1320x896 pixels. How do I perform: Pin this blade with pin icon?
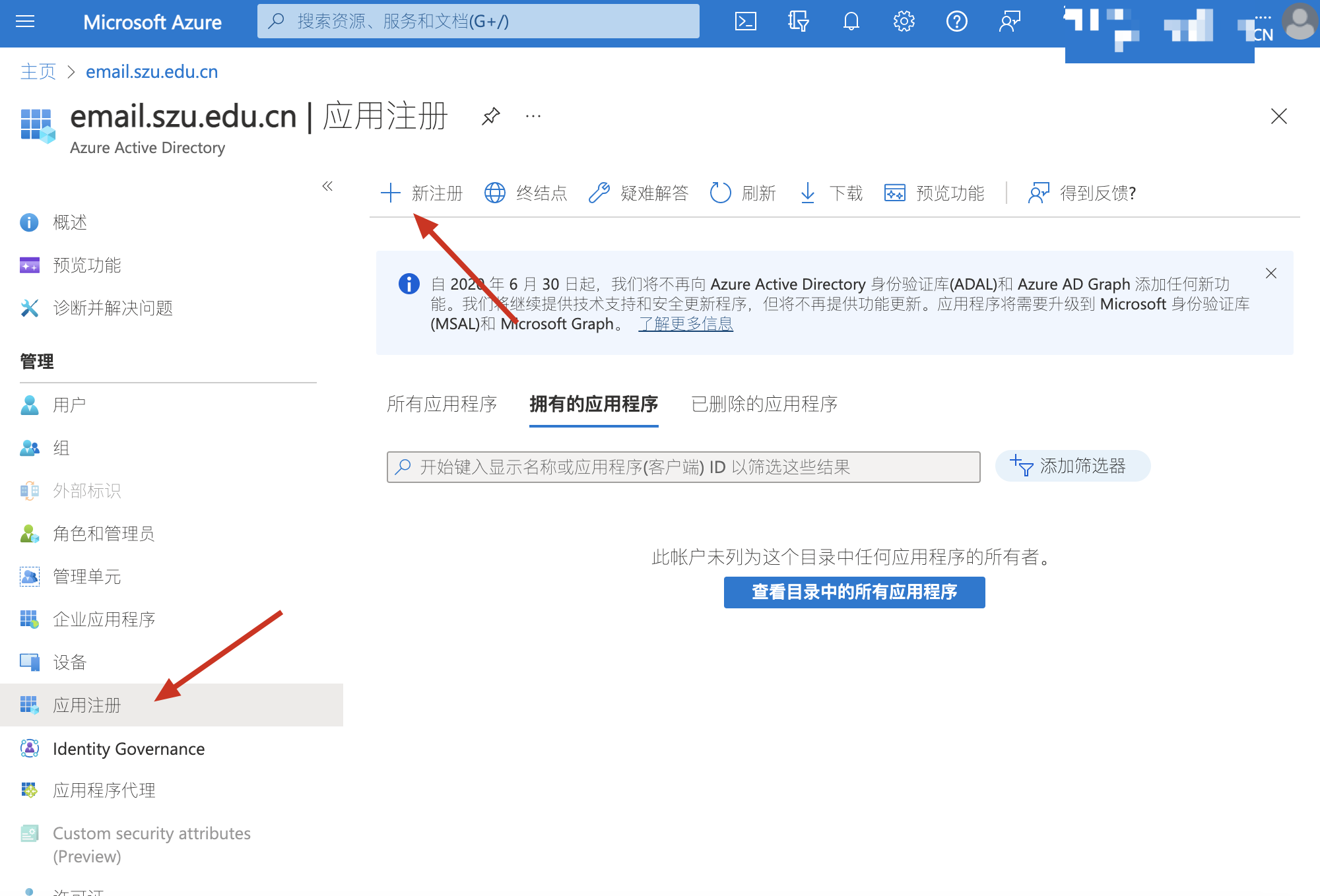(490, 117)
